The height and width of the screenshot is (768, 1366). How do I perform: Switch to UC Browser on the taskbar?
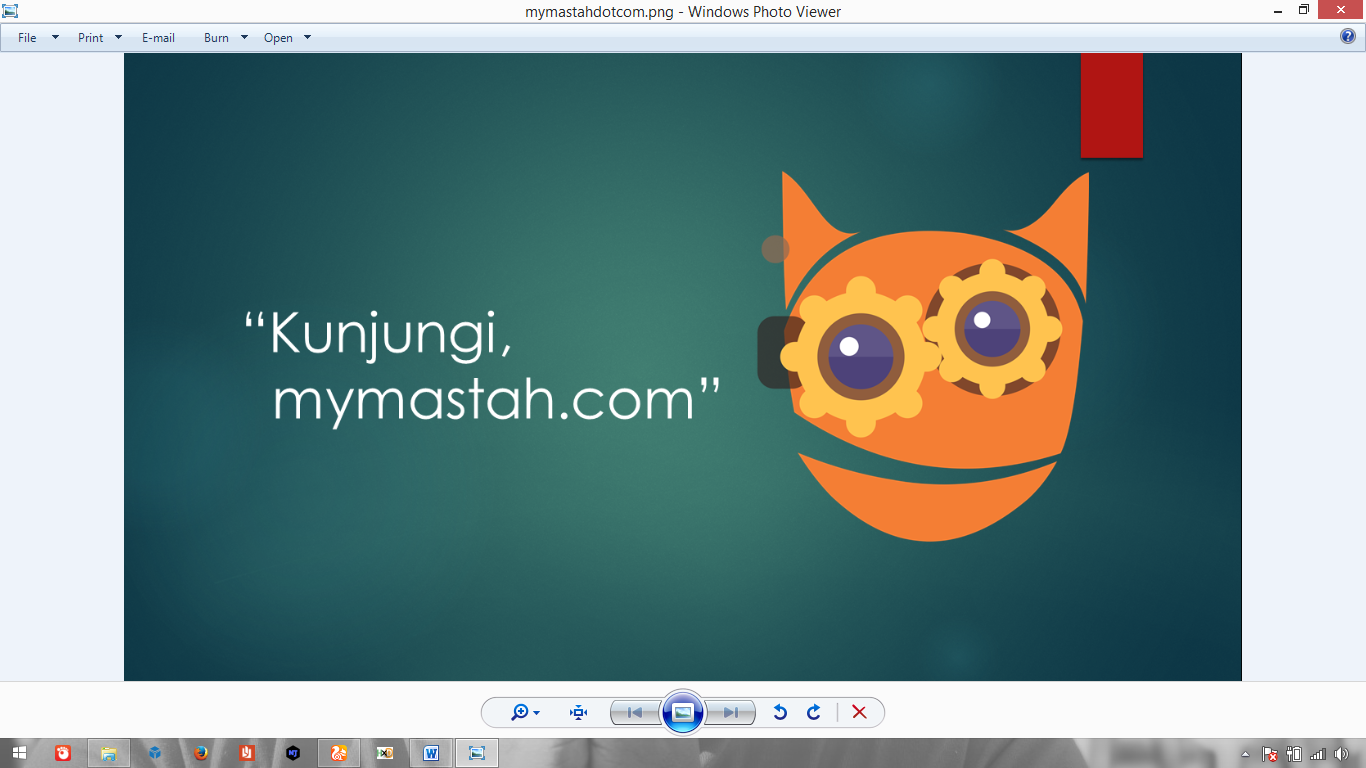pos(339,753)
